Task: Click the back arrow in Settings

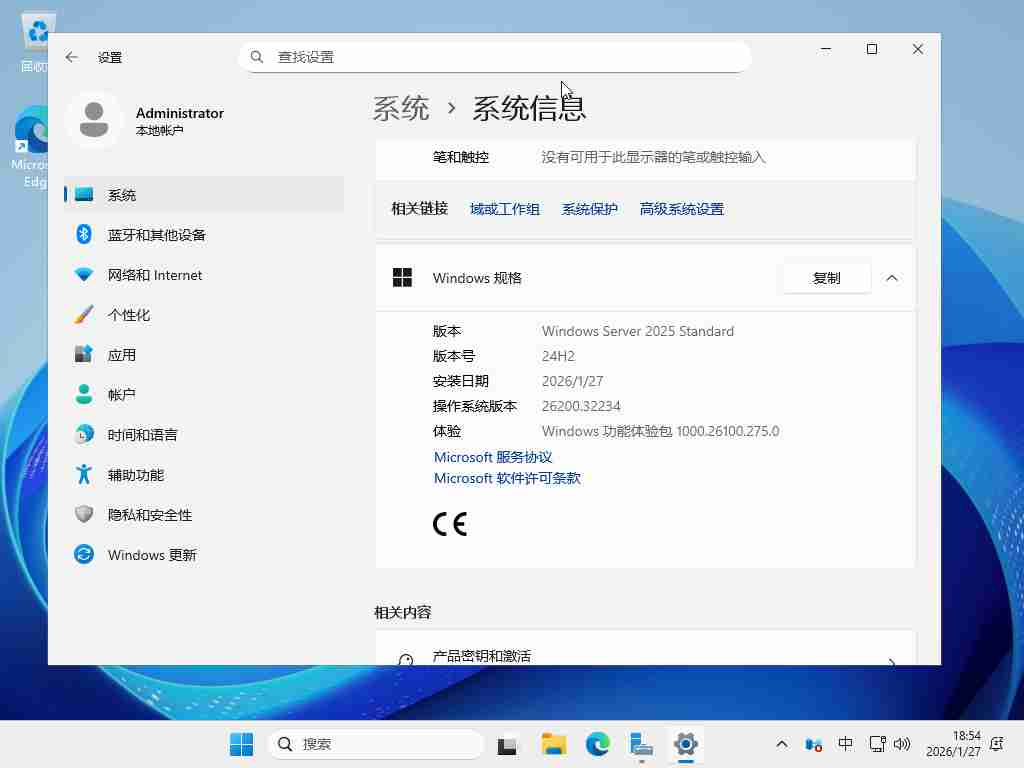Action: coord(71,57)
